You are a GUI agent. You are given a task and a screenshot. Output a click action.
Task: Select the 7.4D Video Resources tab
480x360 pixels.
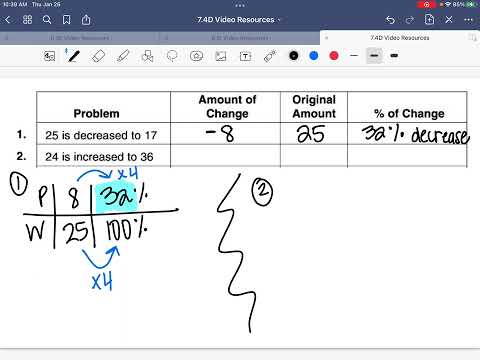point(400,38)
